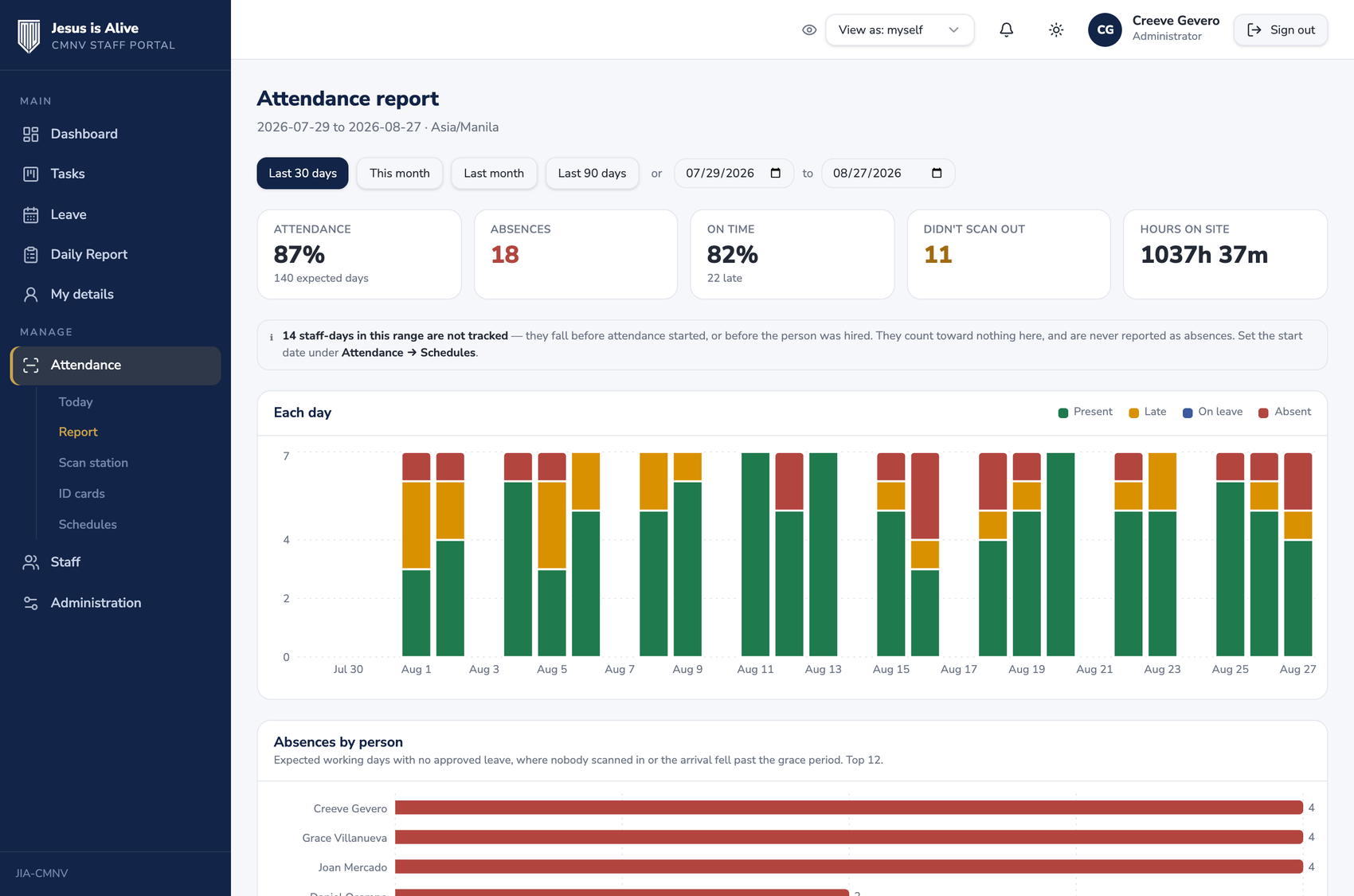Click the Hours on site card
Image resolution: width=1354 pixels, height=896 pixels.
(1225, 255)
